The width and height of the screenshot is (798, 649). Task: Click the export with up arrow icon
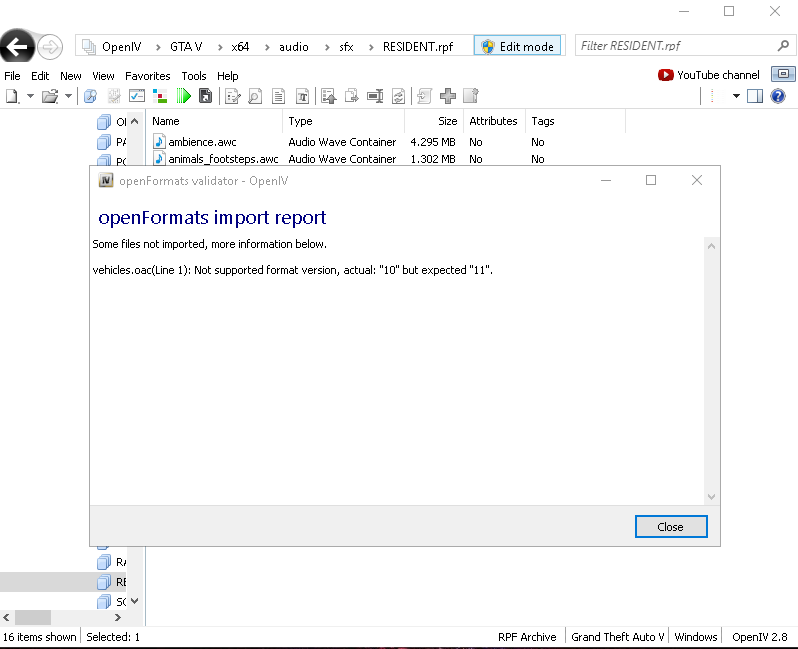point(329,96)
